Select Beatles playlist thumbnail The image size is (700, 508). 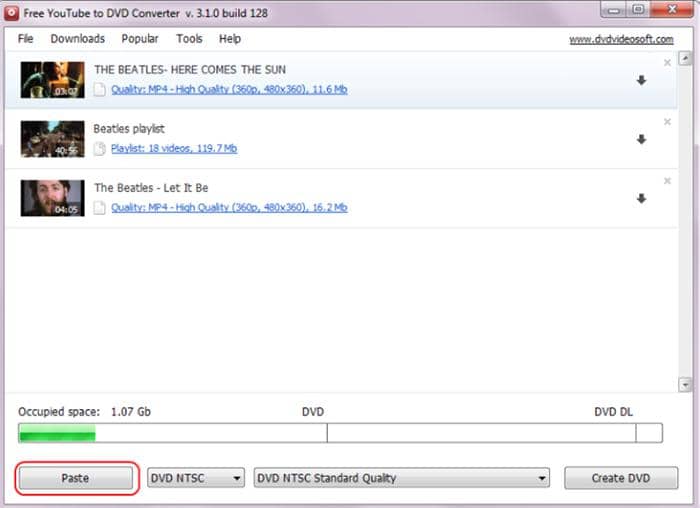52,139
